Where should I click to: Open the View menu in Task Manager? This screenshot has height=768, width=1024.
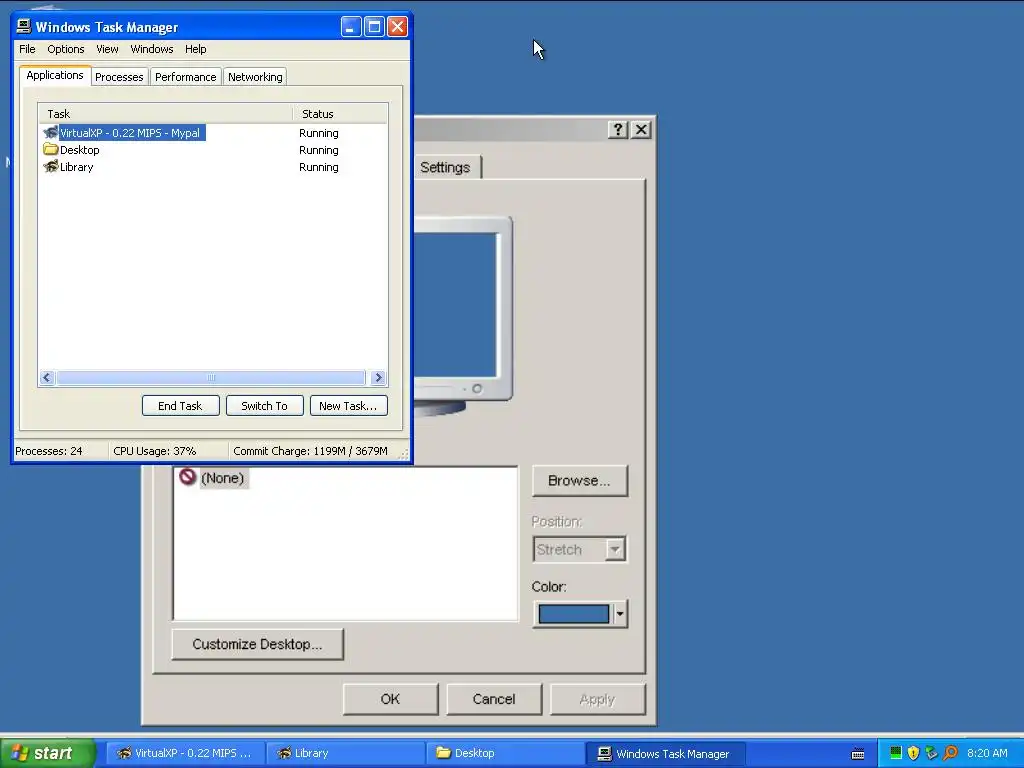[x=107, y=49]
